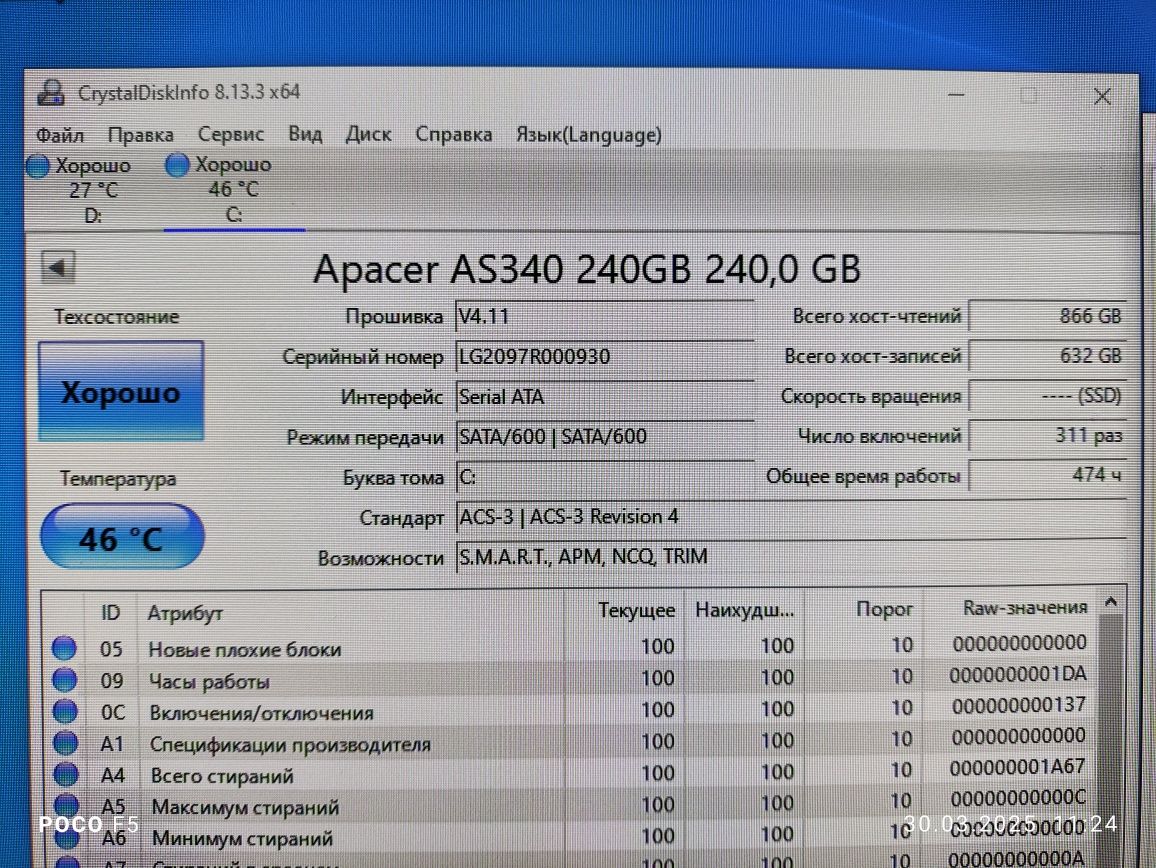Click status orb of attribute A5 row
The height and width of the screenshot is (868, 1156).
(x=66, y=804)
